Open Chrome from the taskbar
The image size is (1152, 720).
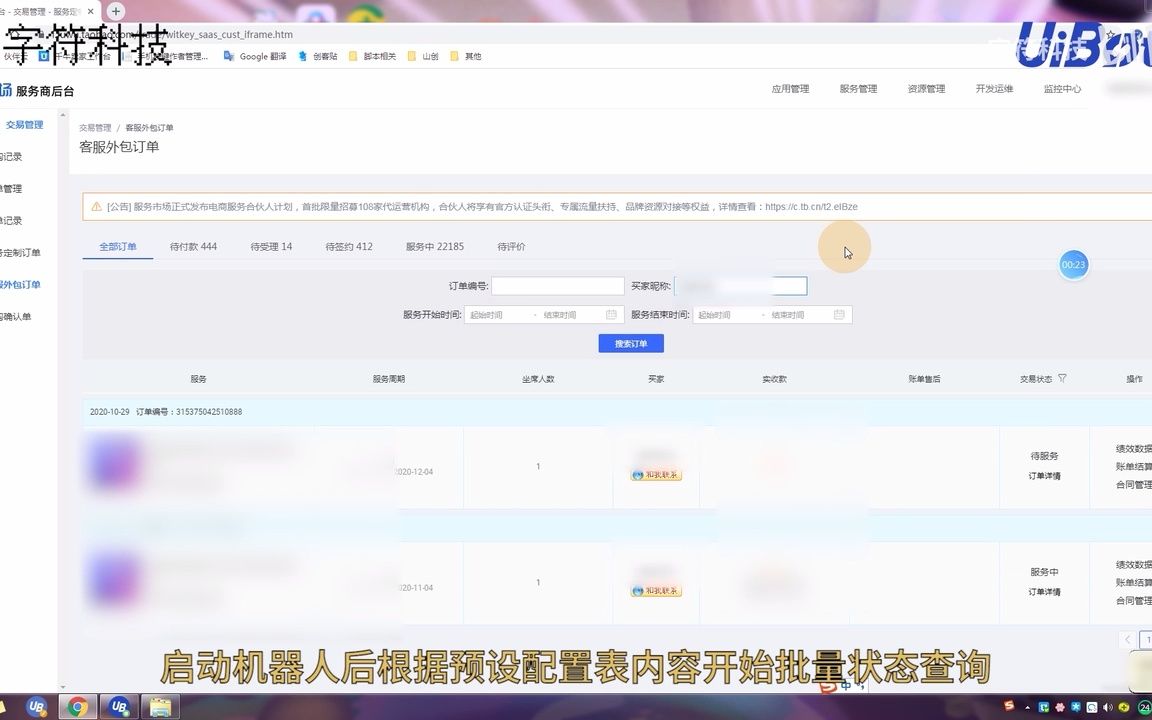click(x=79, y=707)
